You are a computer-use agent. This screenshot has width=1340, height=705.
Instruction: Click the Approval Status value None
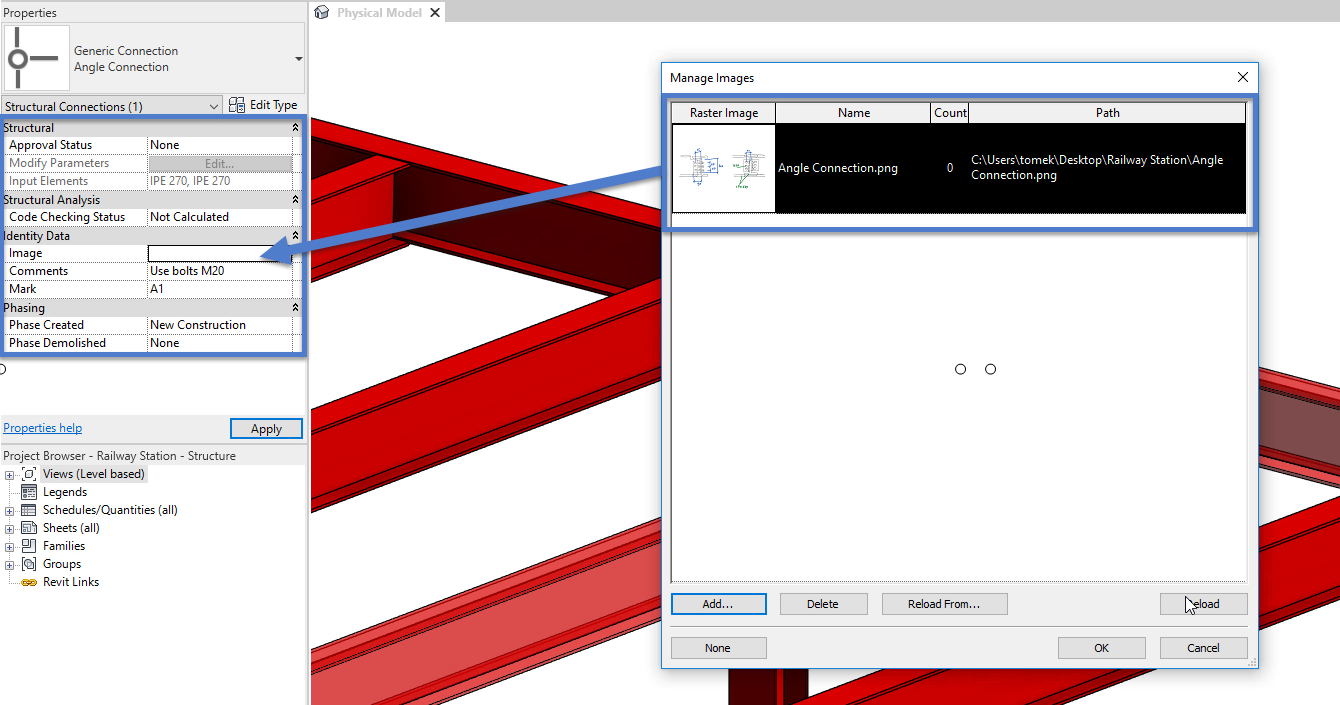point(220,145)
